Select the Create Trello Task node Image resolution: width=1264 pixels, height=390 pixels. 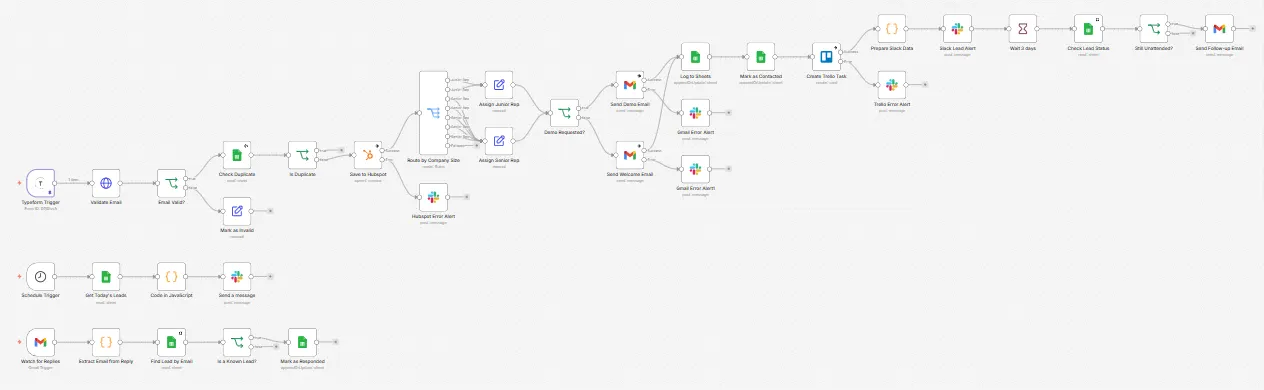coord(827,57)
